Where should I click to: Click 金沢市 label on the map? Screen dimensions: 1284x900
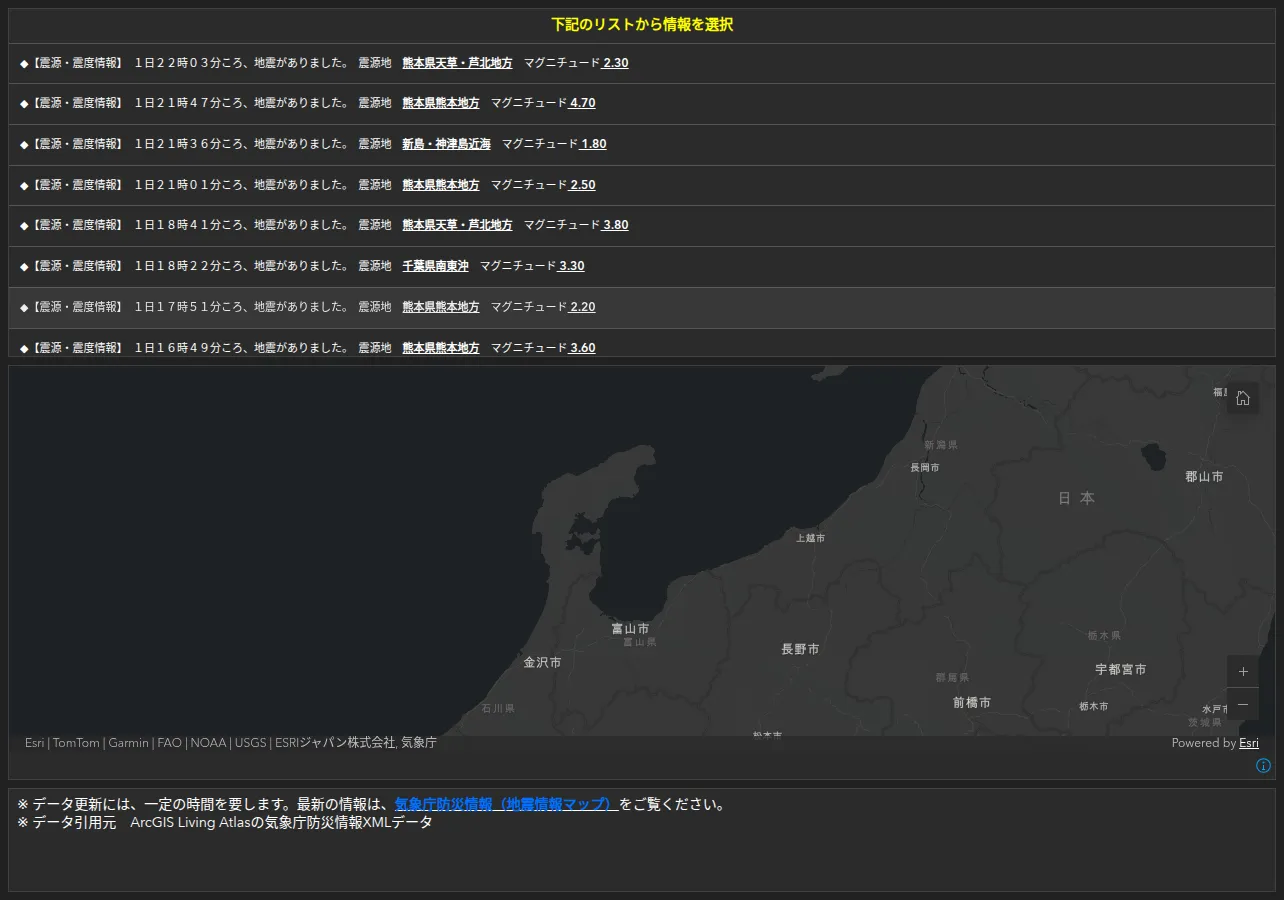542,662
